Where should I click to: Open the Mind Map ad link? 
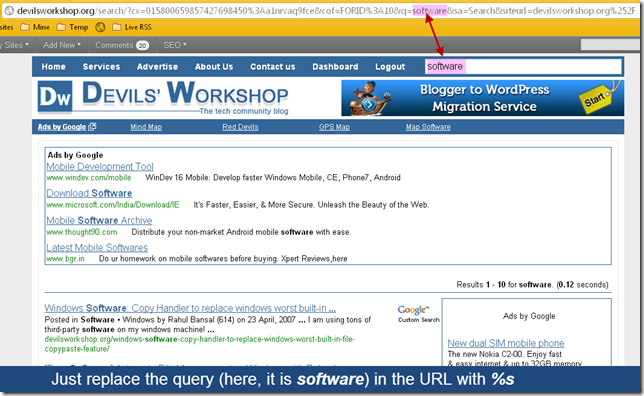coord(146,127)
